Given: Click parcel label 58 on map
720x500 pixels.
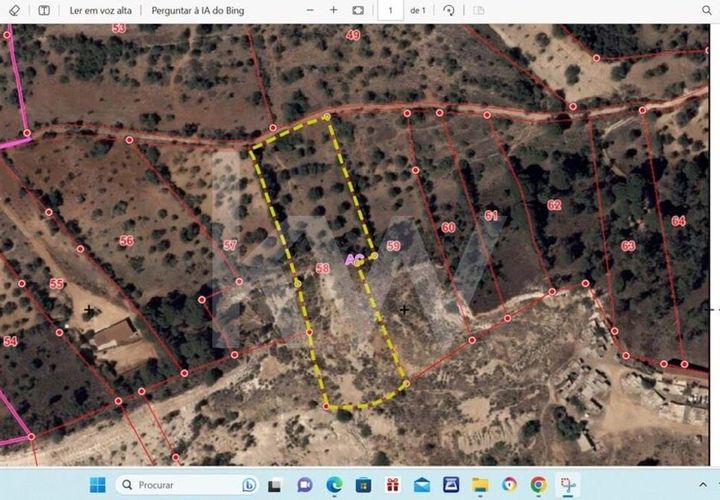Looking at the screenshot, I should click(323, 268).
